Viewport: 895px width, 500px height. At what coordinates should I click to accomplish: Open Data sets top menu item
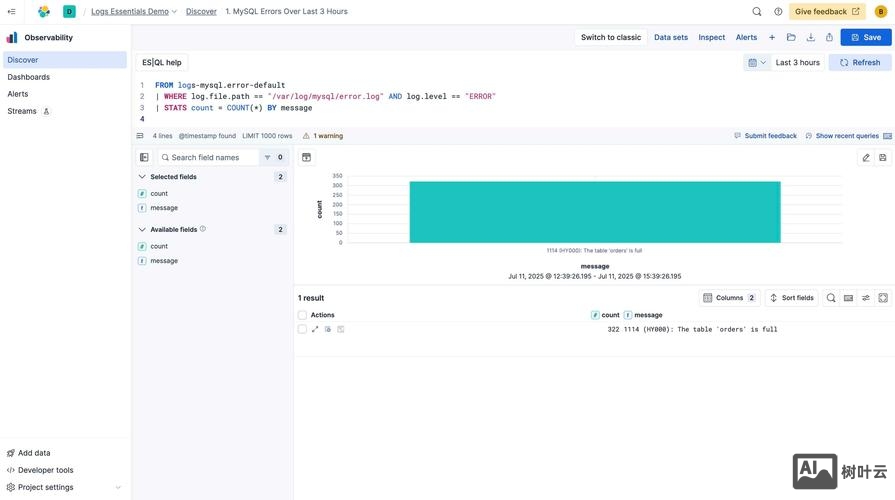coord(671,37)
